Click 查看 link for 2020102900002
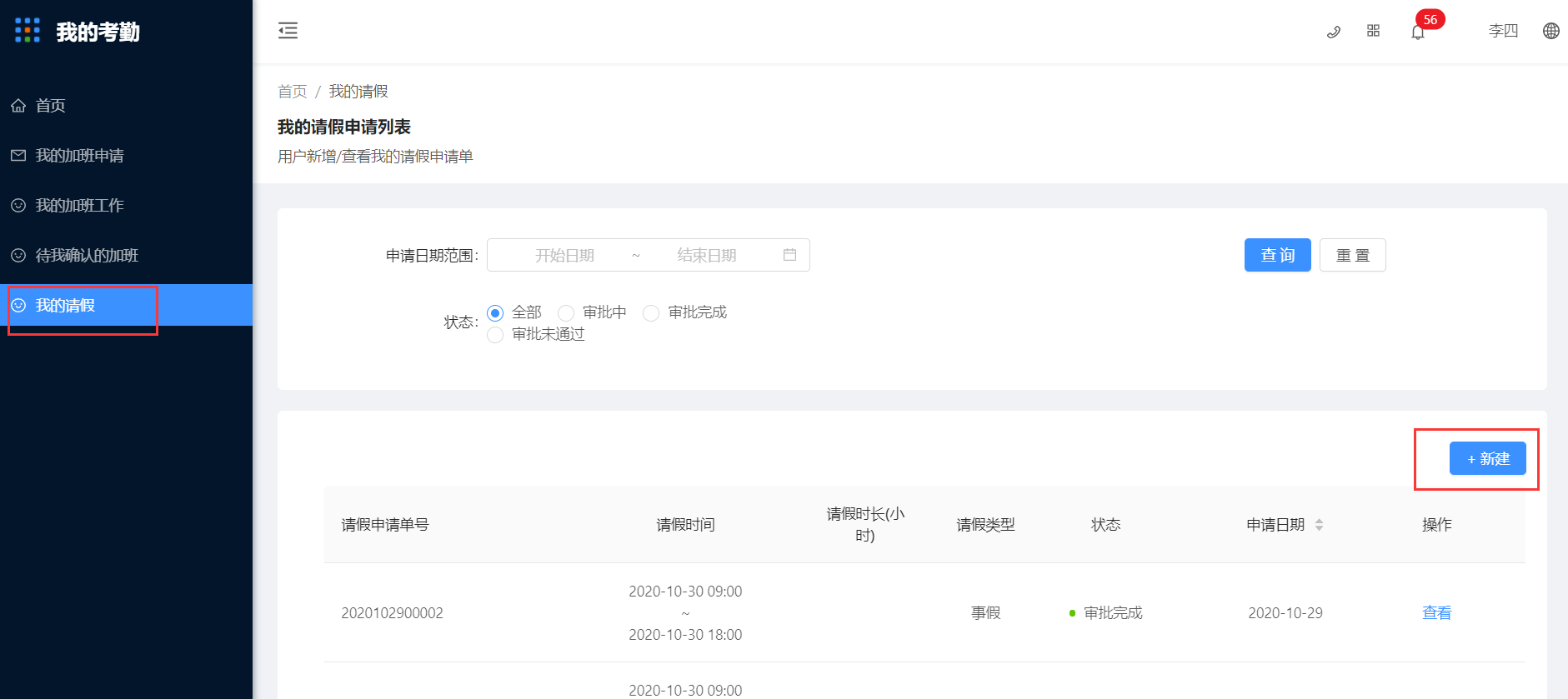Screen dimensions: 1568x699 coord(1437,612)
